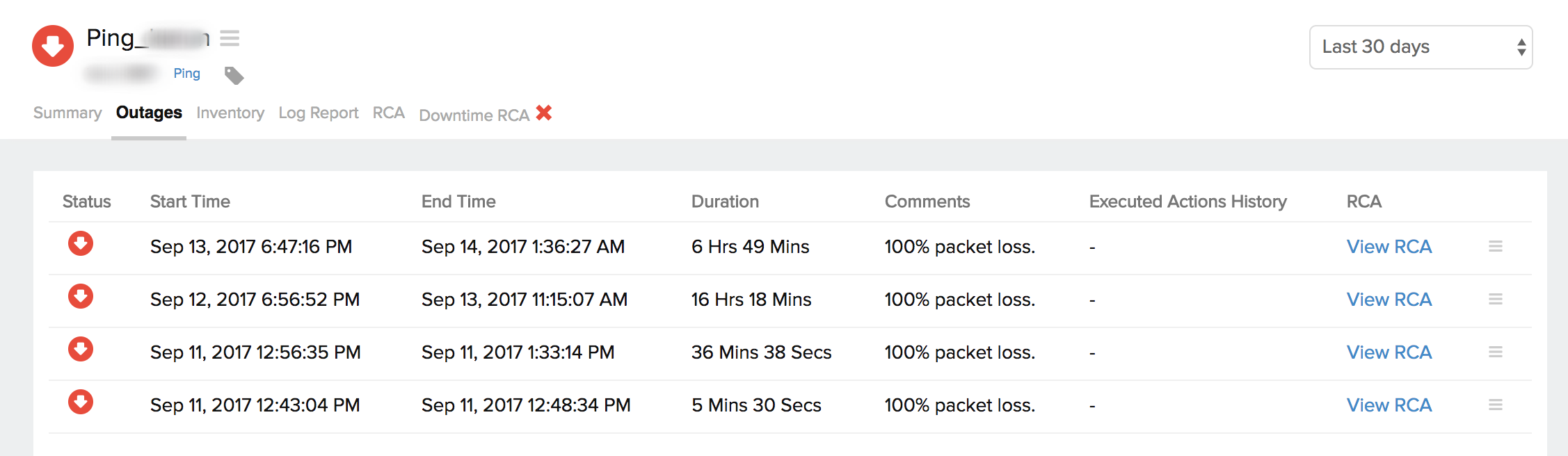Open row menu for 16 Hrs 18 Mins outage
Viewport: 1568px width, 456px height.
tap(1495, 300)
